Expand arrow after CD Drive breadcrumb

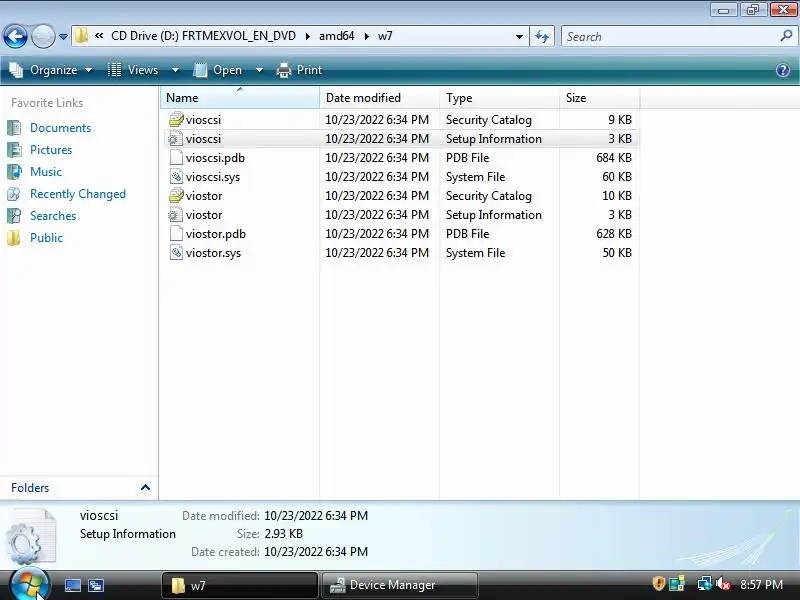(x=308, y=37)
